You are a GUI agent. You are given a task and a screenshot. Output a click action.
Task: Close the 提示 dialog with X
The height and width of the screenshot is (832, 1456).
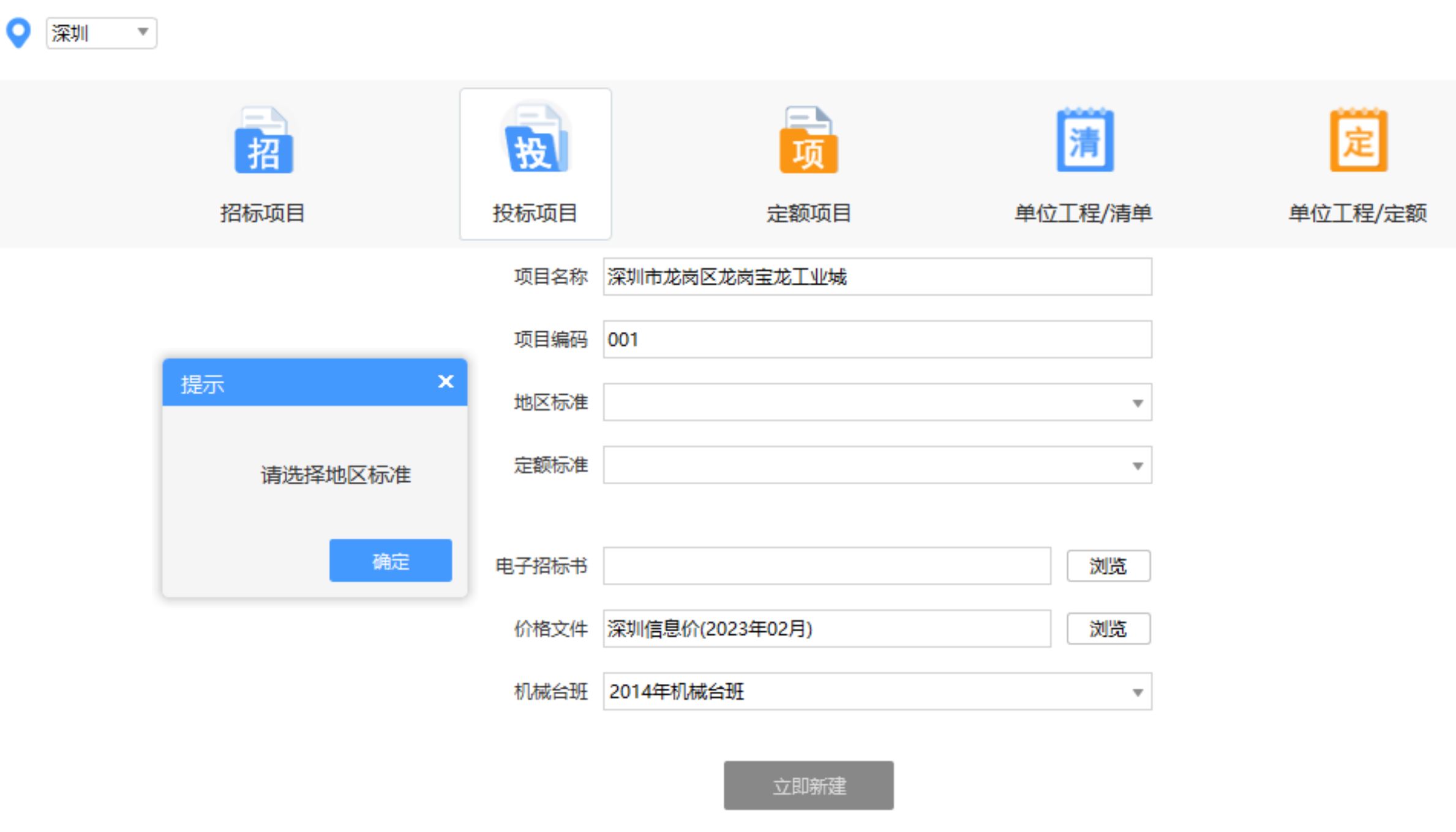[446, 381]
